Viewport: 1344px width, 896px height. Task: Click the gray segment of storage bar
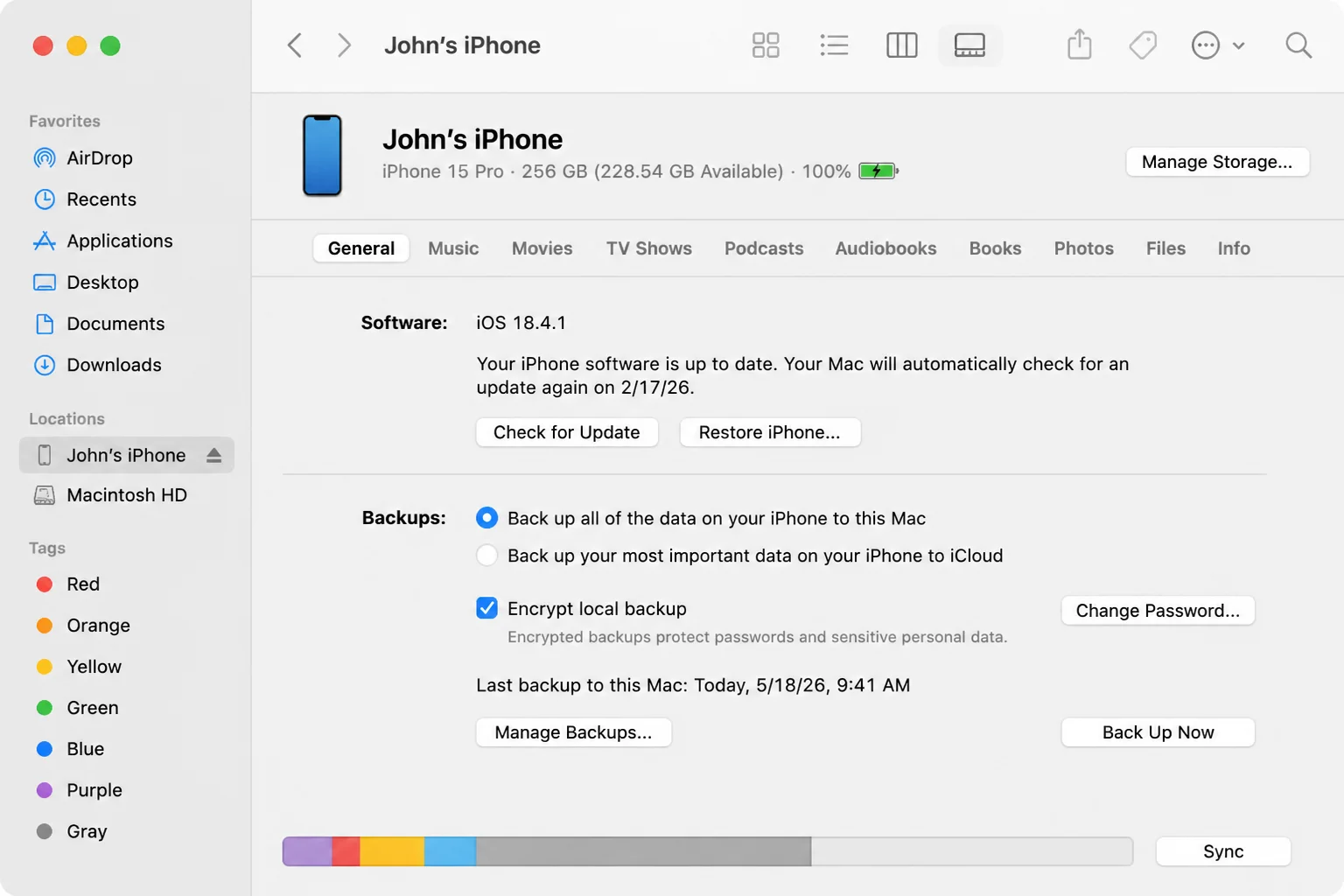[643, 851]
